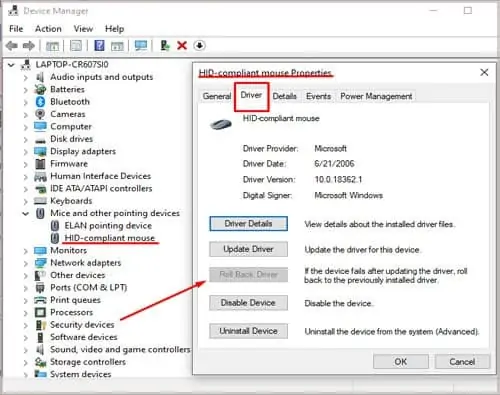Select ELAN pointing device in the tree
The image size is (500, 395).
tap(108, 226)
